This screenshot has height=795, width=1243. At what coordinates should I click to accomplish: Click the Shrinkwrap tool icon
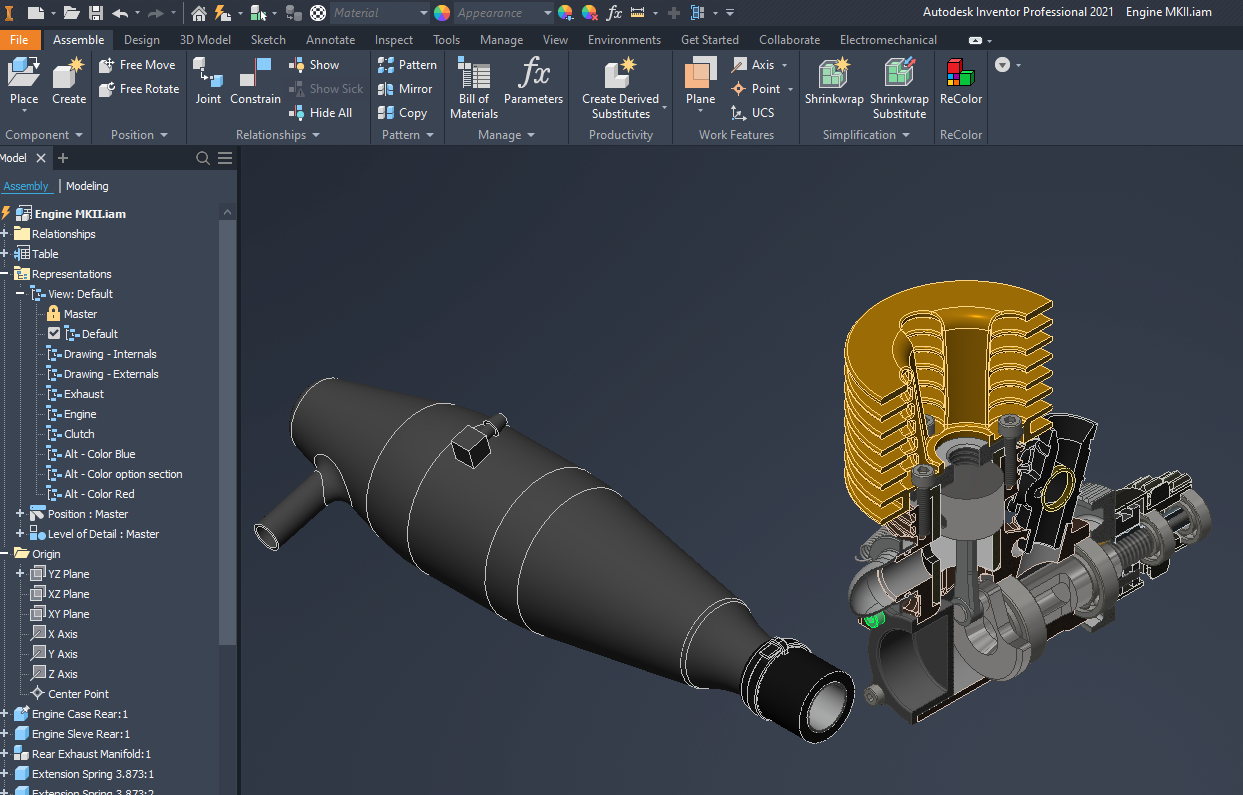[833, 75]
